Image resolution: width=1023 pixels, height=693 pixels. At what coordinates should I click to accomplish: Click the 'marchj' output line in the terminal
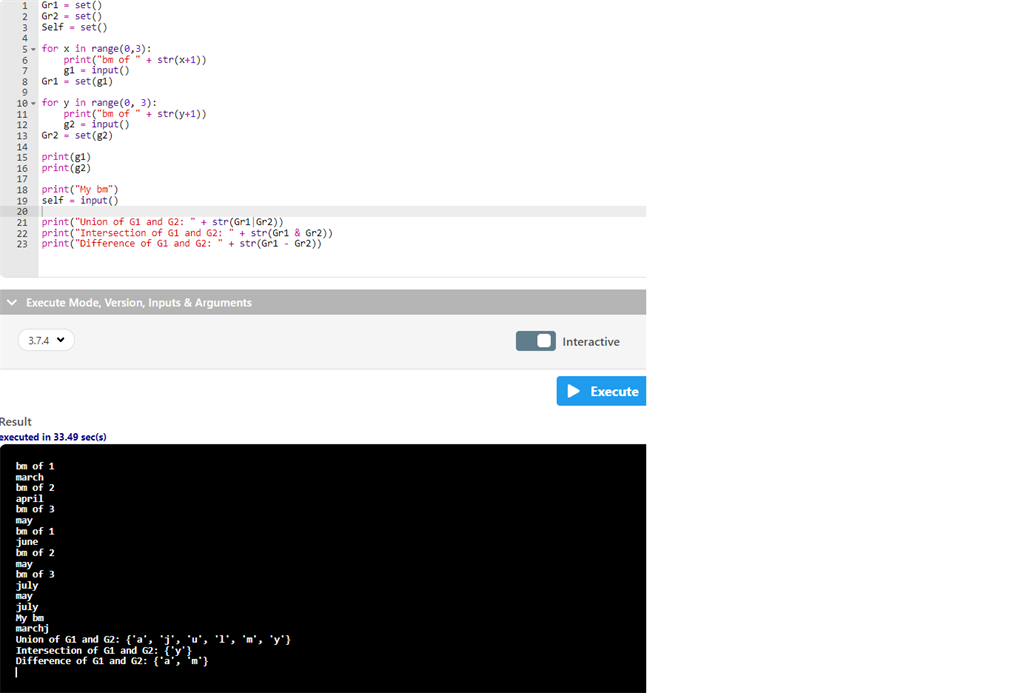pyautogui.click(x=32, y=628)
